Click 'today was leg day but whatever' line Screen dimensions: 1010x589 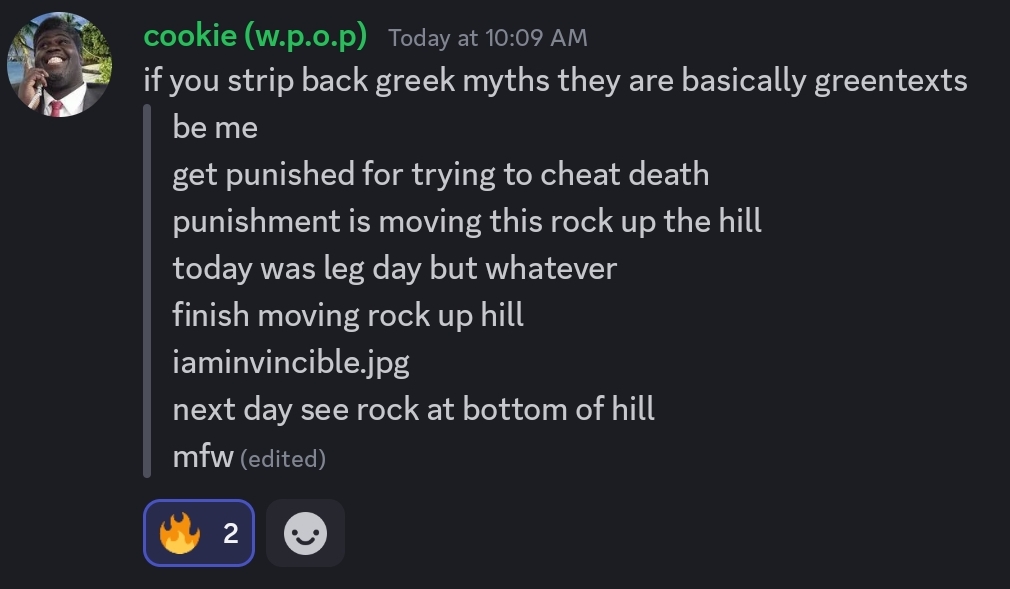[x=394, y=268]
